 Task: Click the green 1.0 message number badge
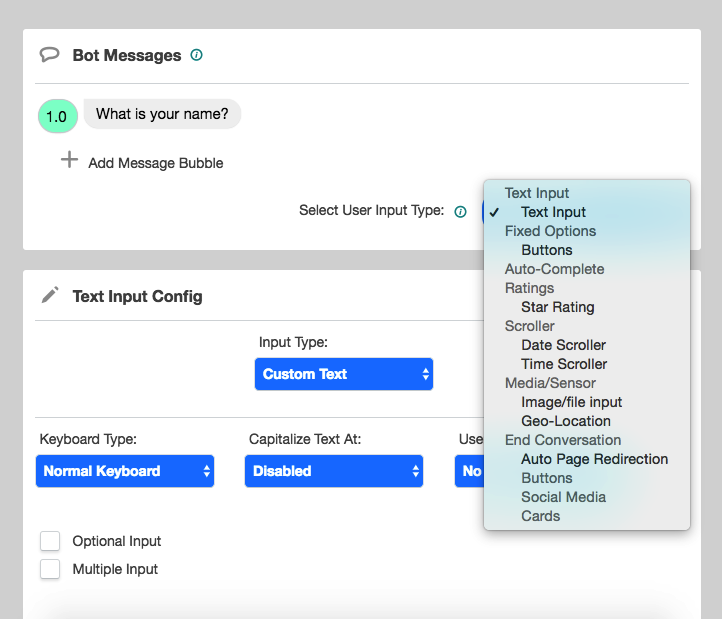(x=58, y=116)
